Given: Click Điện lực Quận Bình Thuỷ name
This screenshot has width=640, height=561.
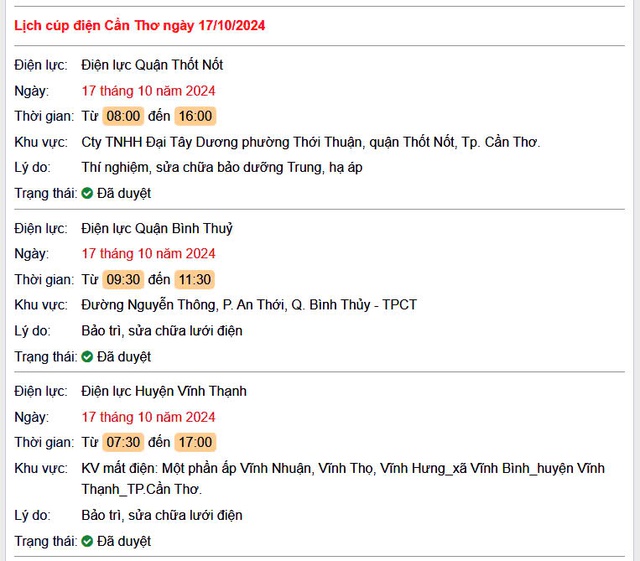Looking at the screenshot, I should click(157, 228).
